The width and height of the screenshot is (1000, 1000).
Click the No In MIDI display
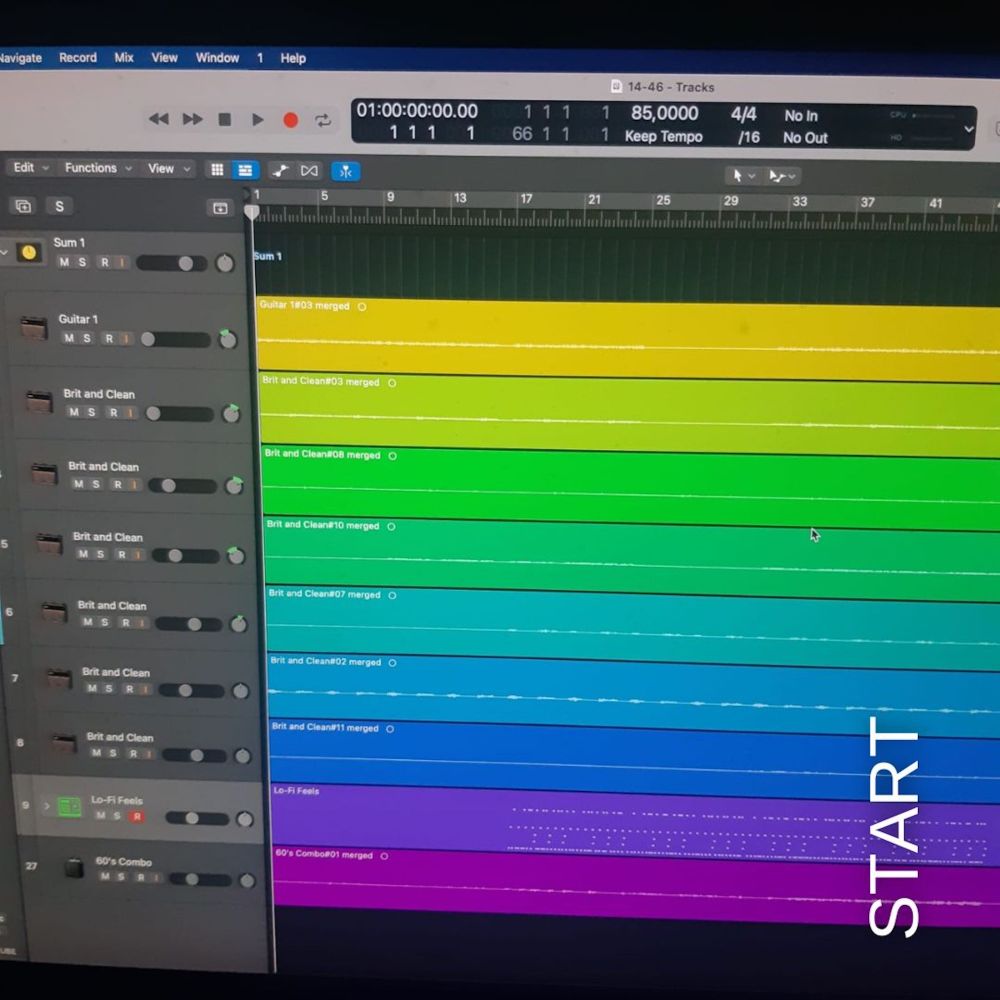pyautogui.click(x=800, y=116)
